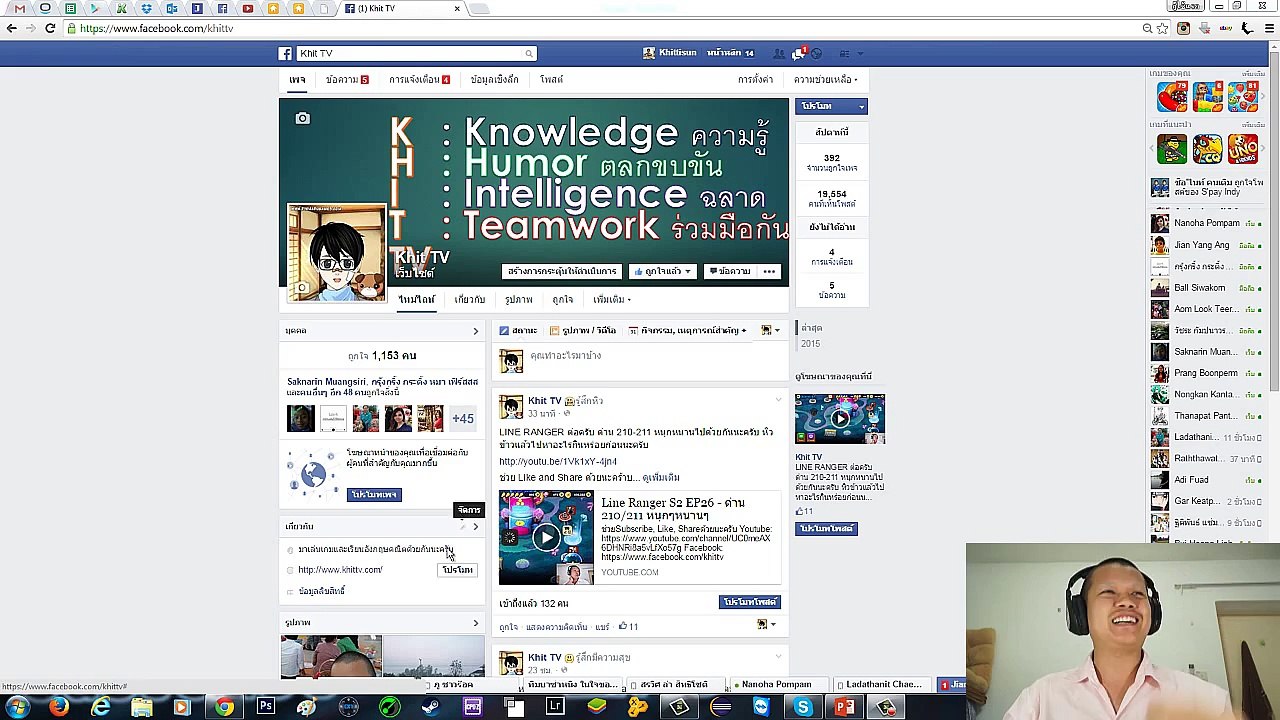Open the ถูกใจแล้ว liked dropdown on cover

click(662, 271)
